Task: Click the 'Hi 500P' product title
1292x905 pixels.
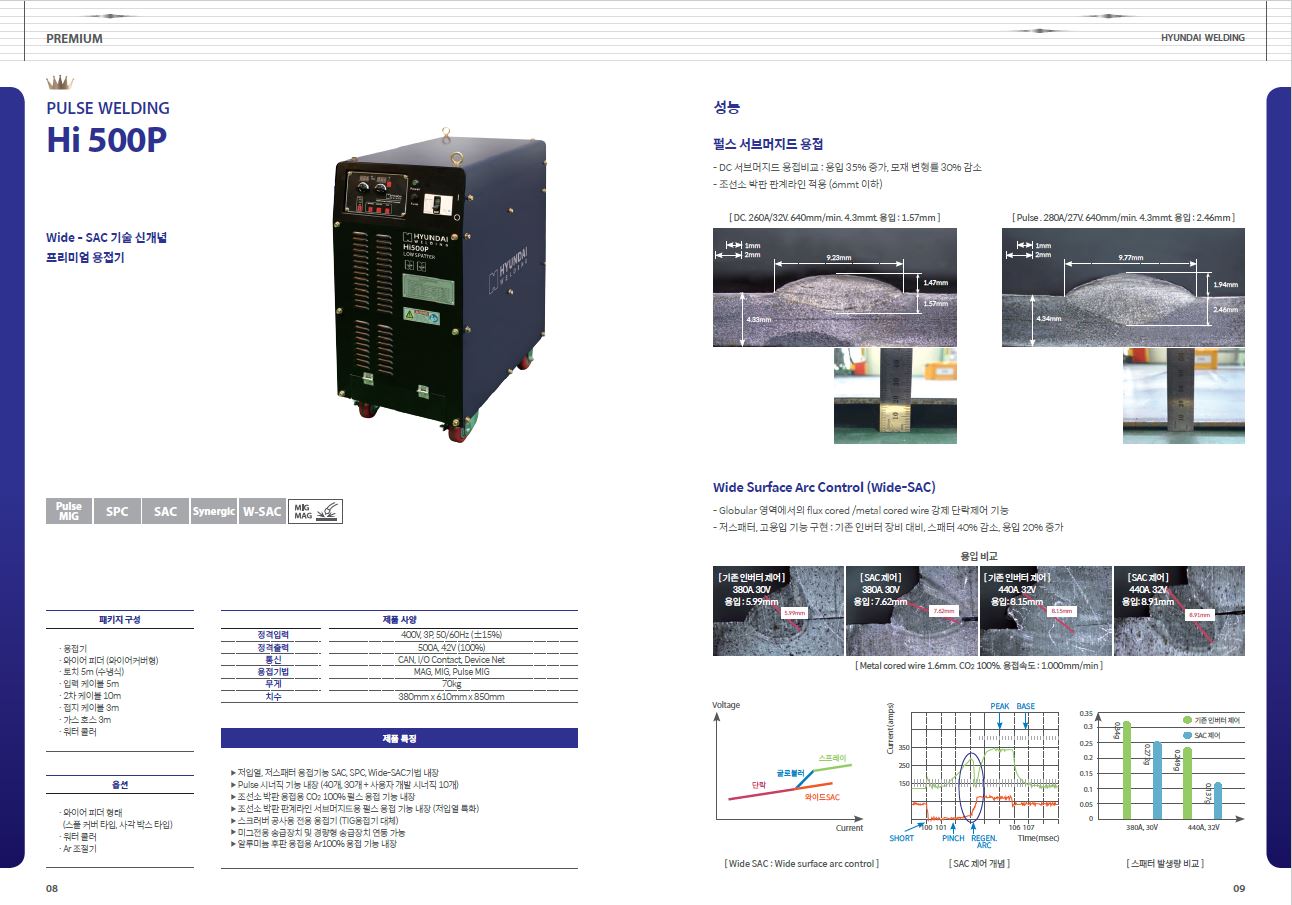Action: click(106, 141)
